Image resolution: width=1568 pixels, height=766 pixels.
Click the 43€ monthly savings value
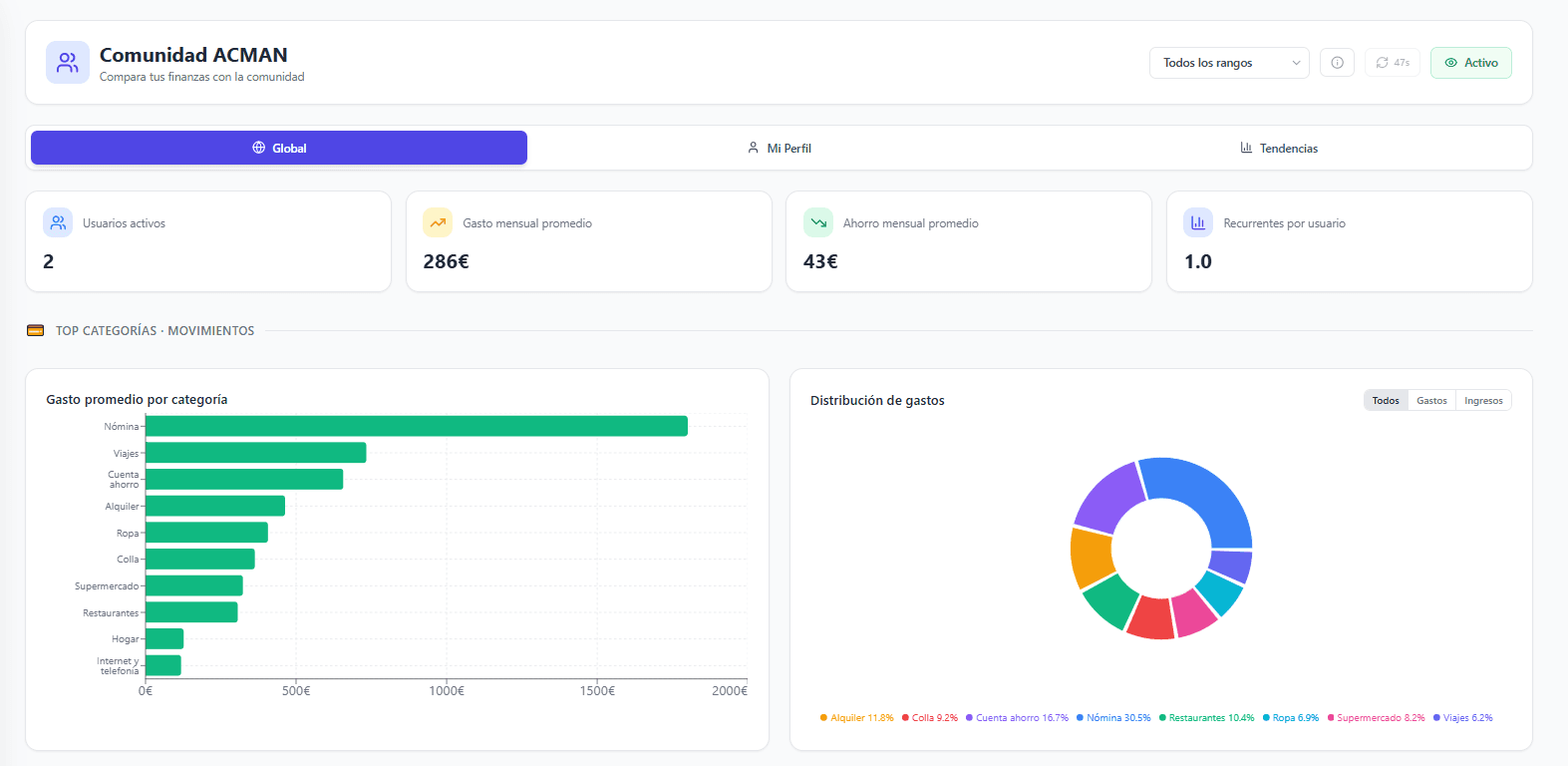point(820,261)
